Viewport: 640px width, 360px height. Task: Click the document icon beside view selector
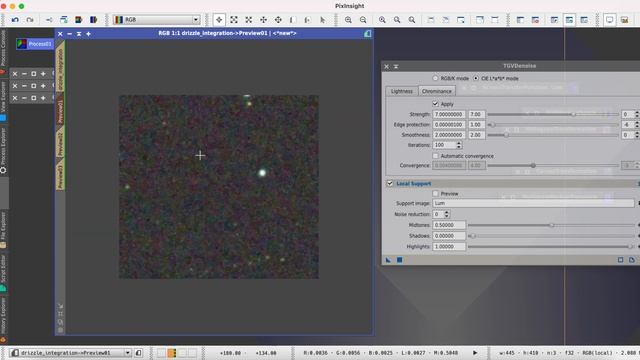(x=138, y=353)
